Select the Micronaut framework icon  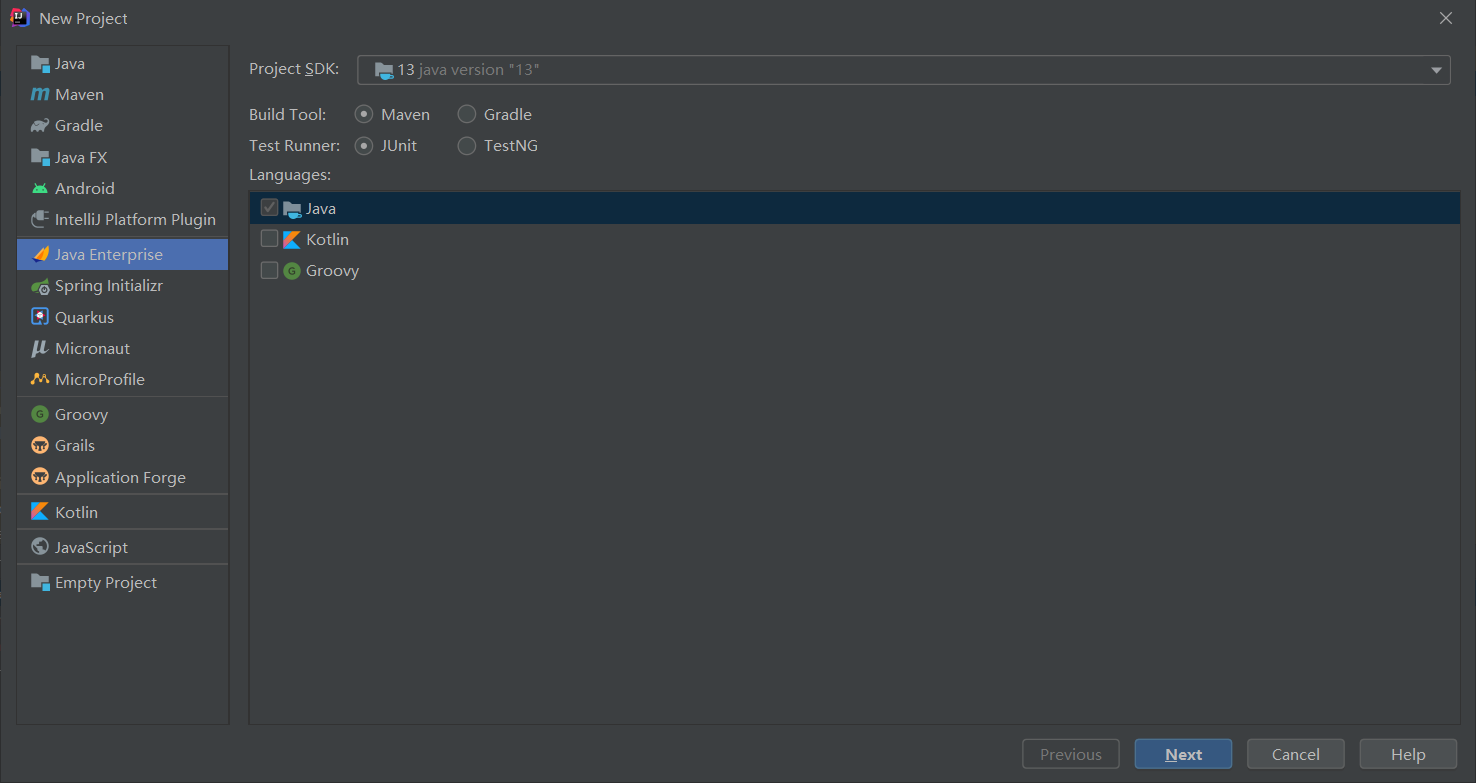click(x=92, y=348)
